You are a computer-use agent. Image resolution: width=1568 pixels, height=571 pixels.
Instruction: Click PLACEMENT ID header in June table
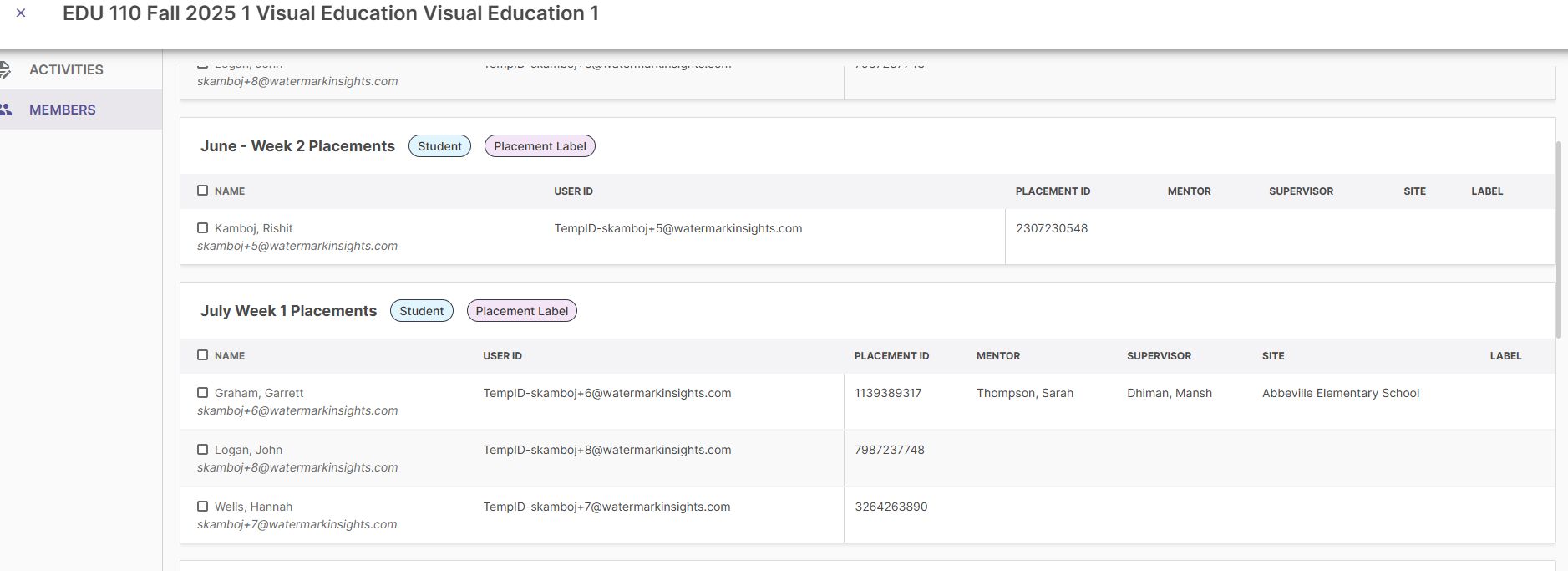pos(1053,191)
